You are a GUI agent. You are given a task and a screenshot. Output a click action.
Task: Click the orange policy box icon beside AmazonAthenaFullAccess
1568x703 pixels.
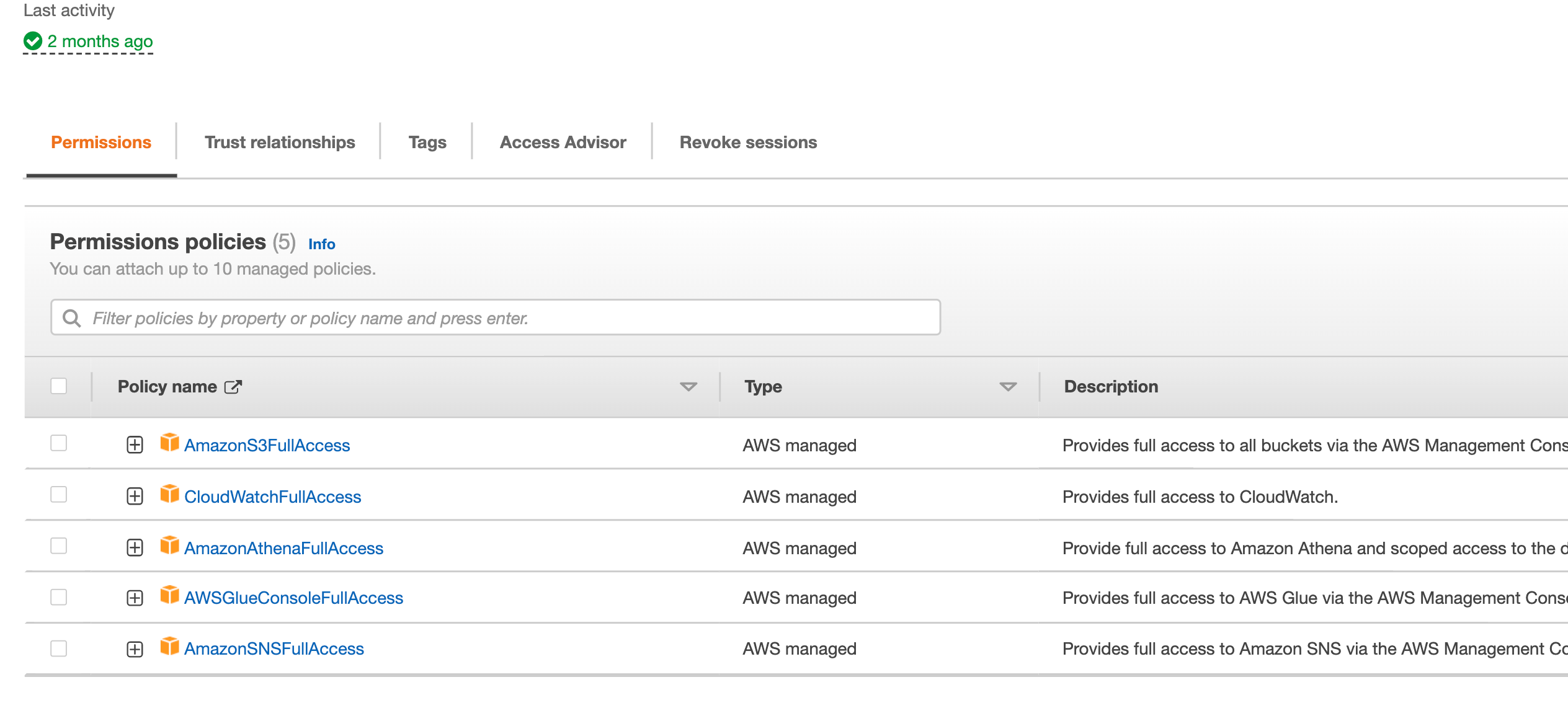click(169, 546)
